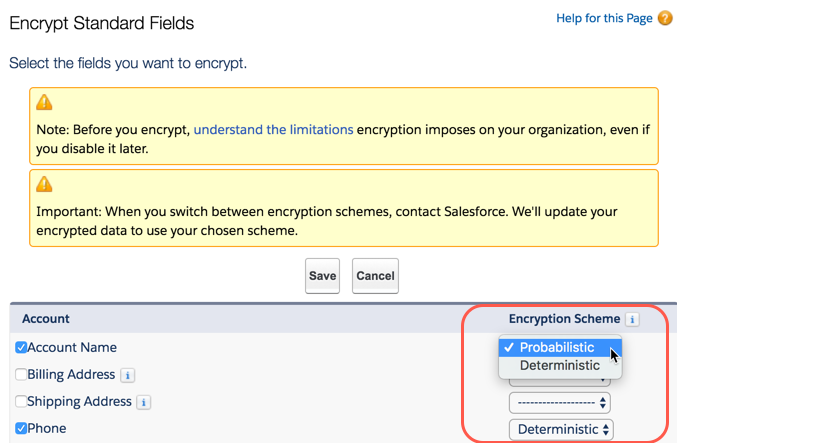Click the Save button
Image resolution: width=837 pixels, height=443 pixels.
click(322, 276)
